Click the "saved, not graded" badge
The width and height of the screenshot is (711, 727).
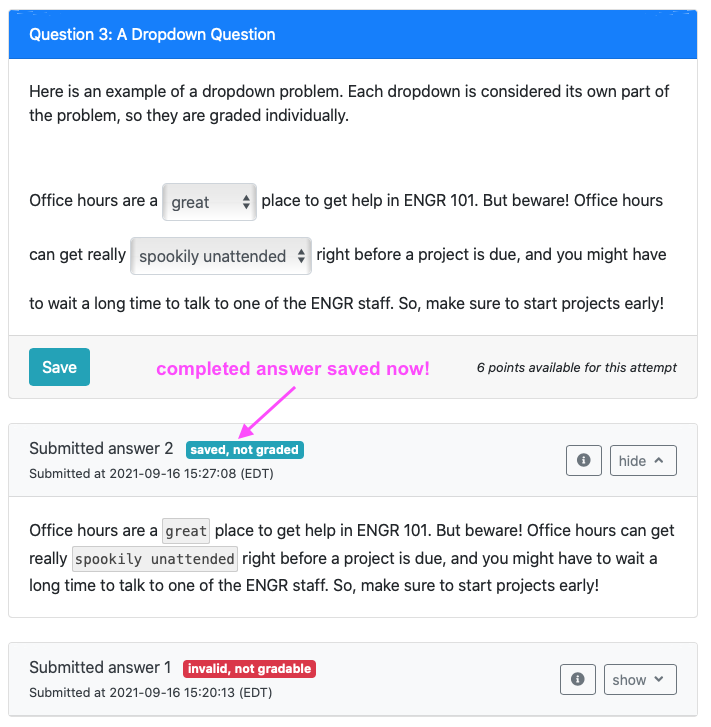(x=245, y=450)
